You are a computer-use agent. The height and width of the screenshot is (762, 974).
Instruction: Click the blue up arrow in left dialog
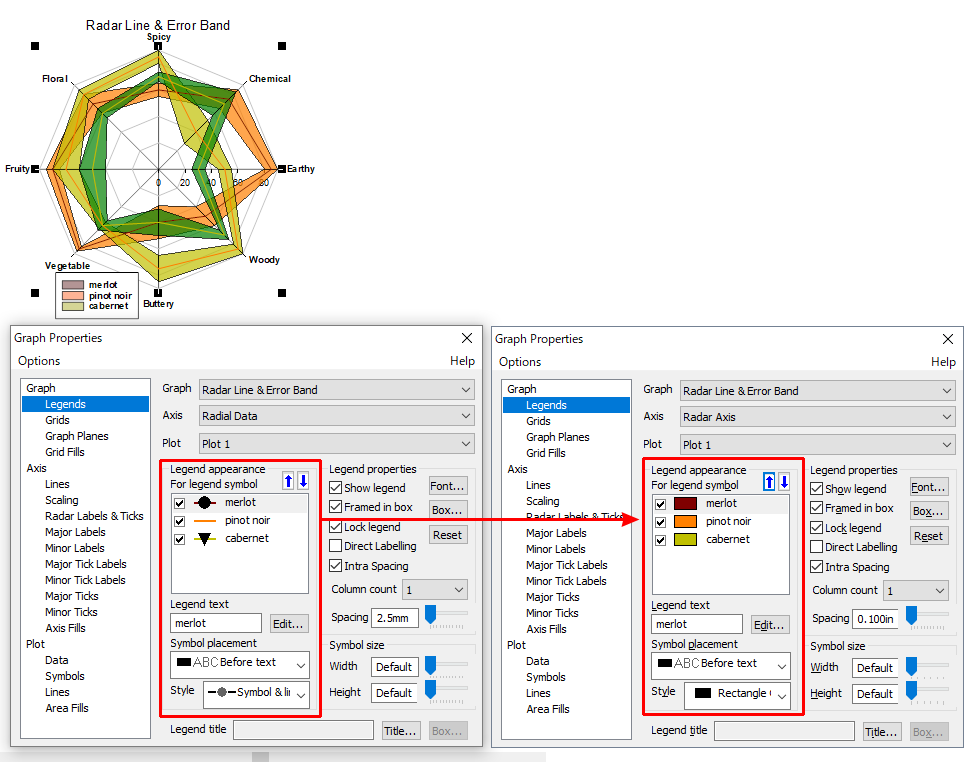[x=288, y=481]
